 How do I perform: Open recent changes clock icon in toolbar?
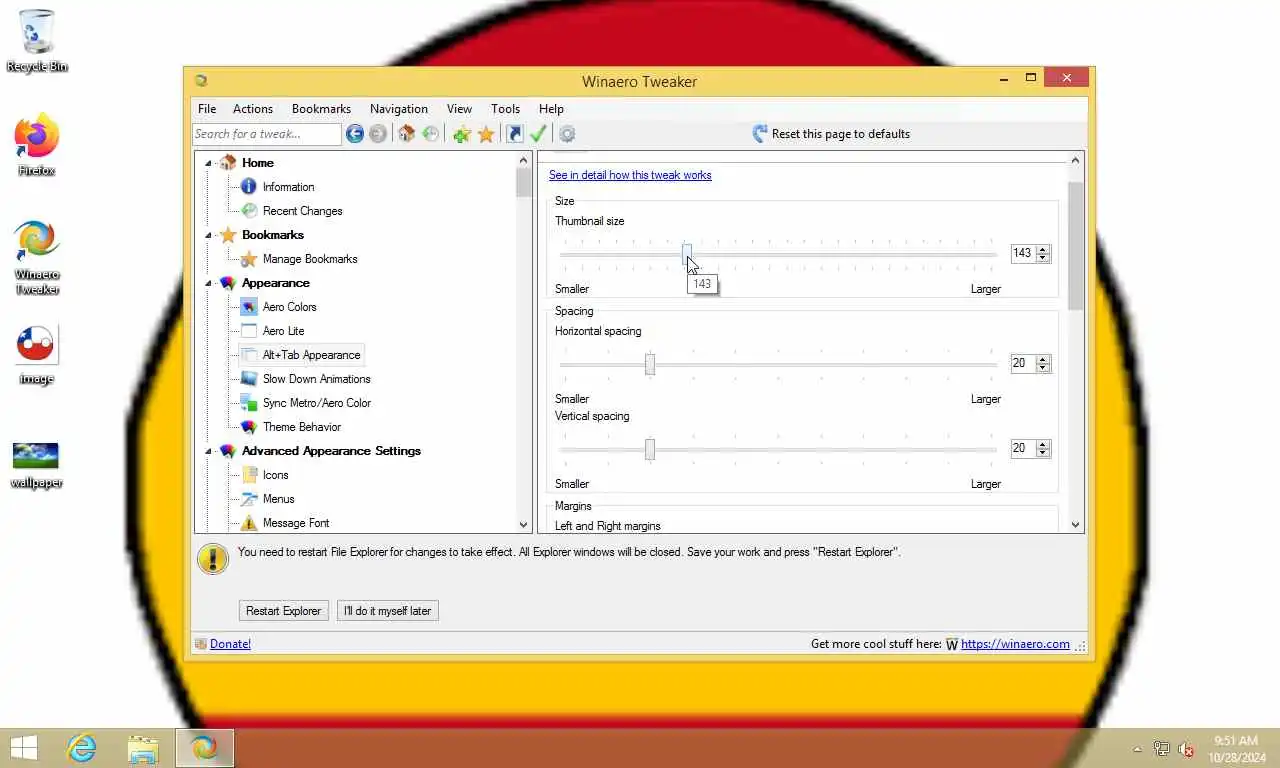pyautogui.click(x=430, y=134)
